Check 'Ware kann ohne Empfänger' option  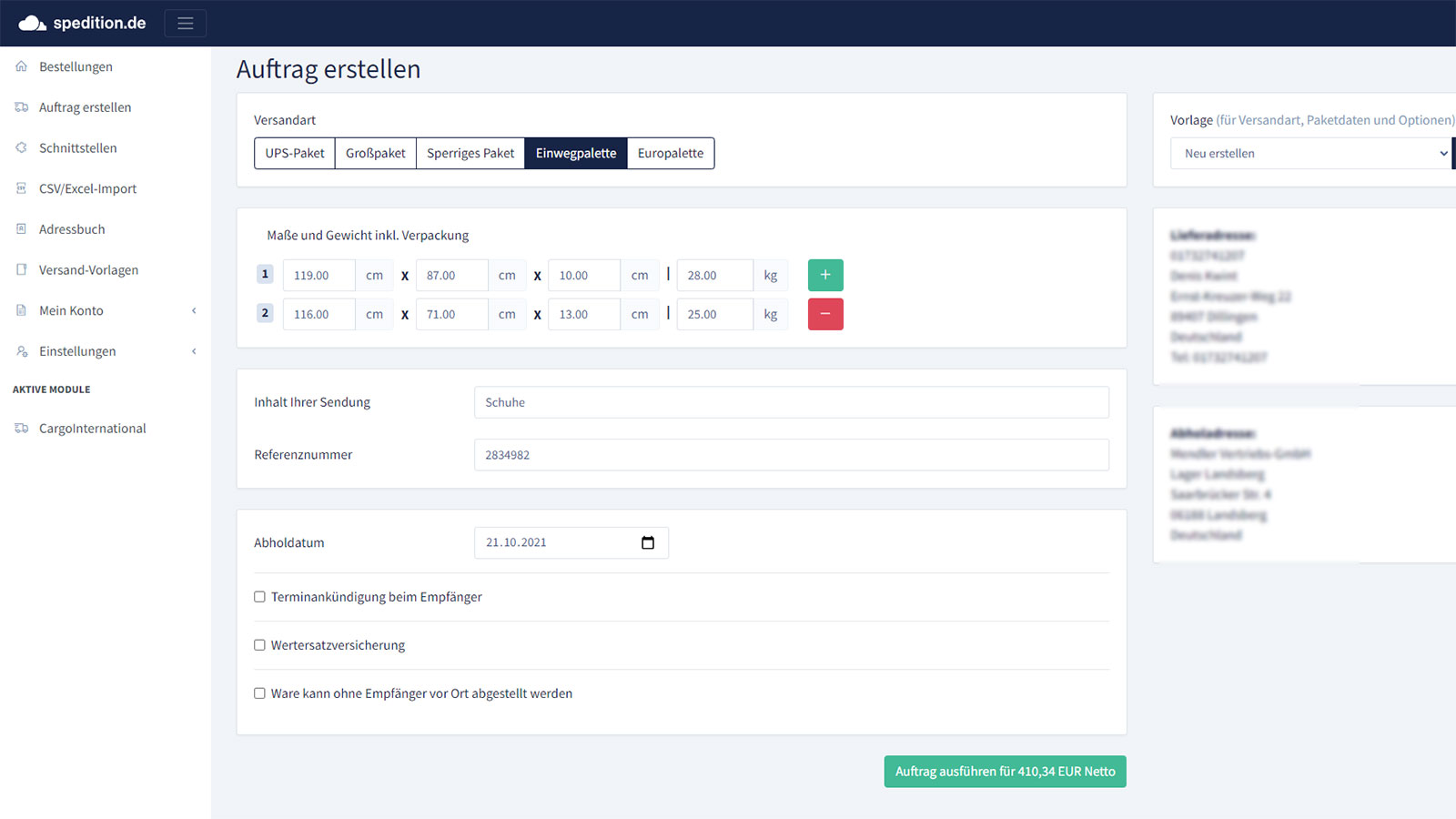click(x=259, y=693)
